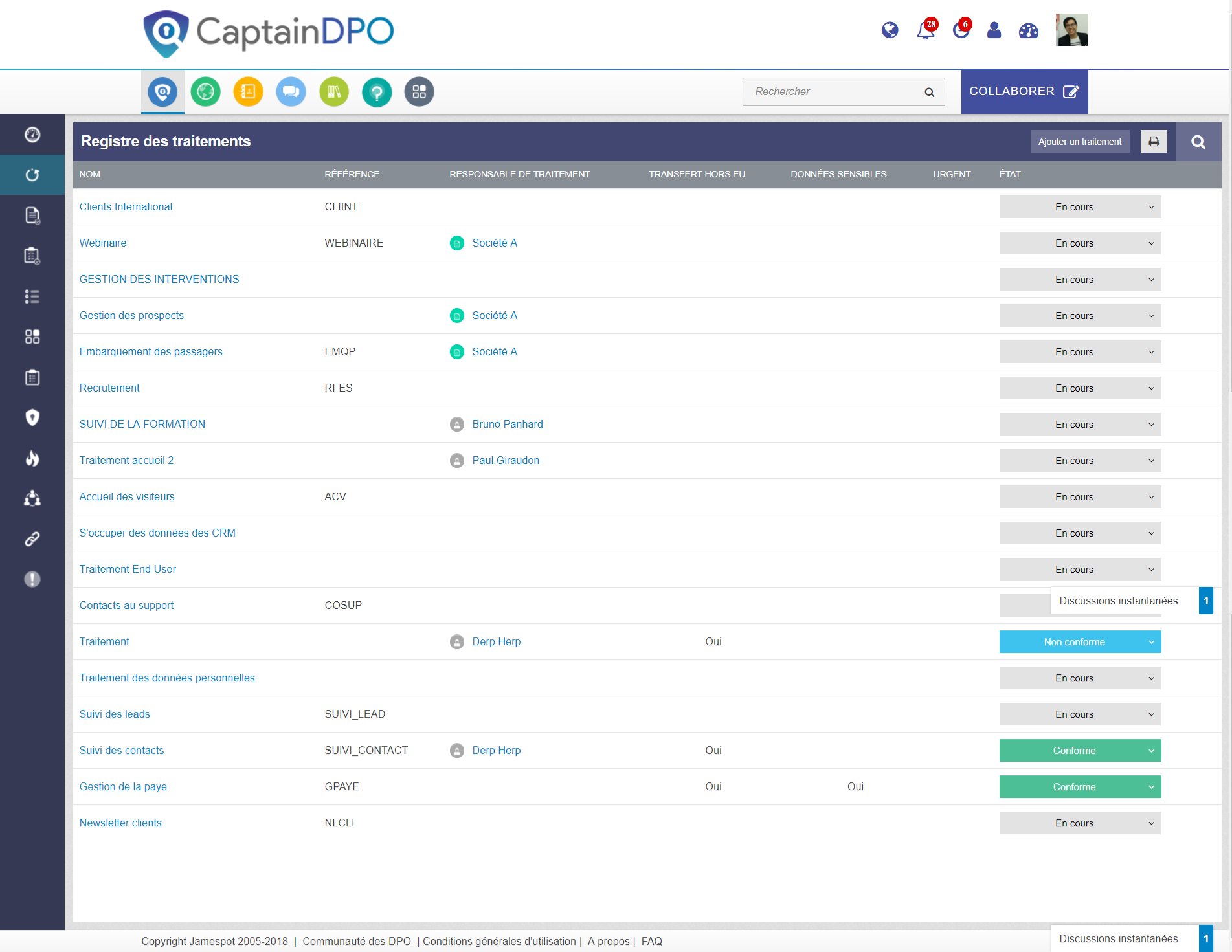The width and height of the screenshot is (1232, 952).
Task: Open the user profile icon in the header
Action: point(994,30)
